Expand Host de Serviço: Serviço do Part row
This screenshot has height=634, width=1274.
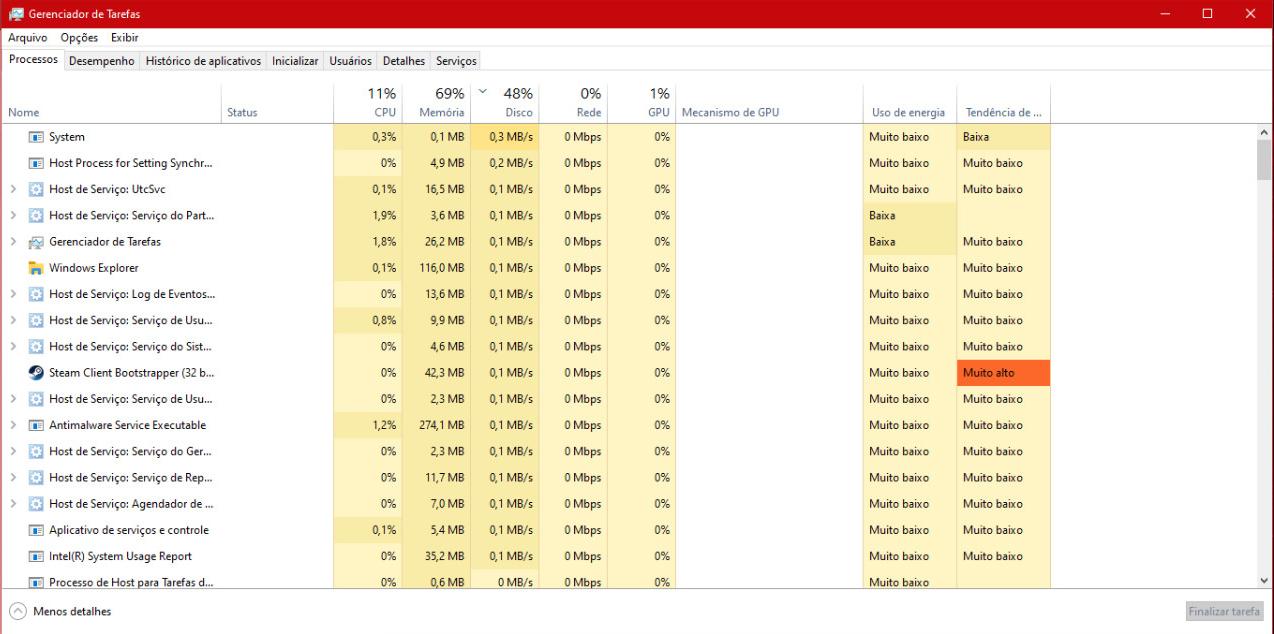pyautogui.click(x=13, y=215)
